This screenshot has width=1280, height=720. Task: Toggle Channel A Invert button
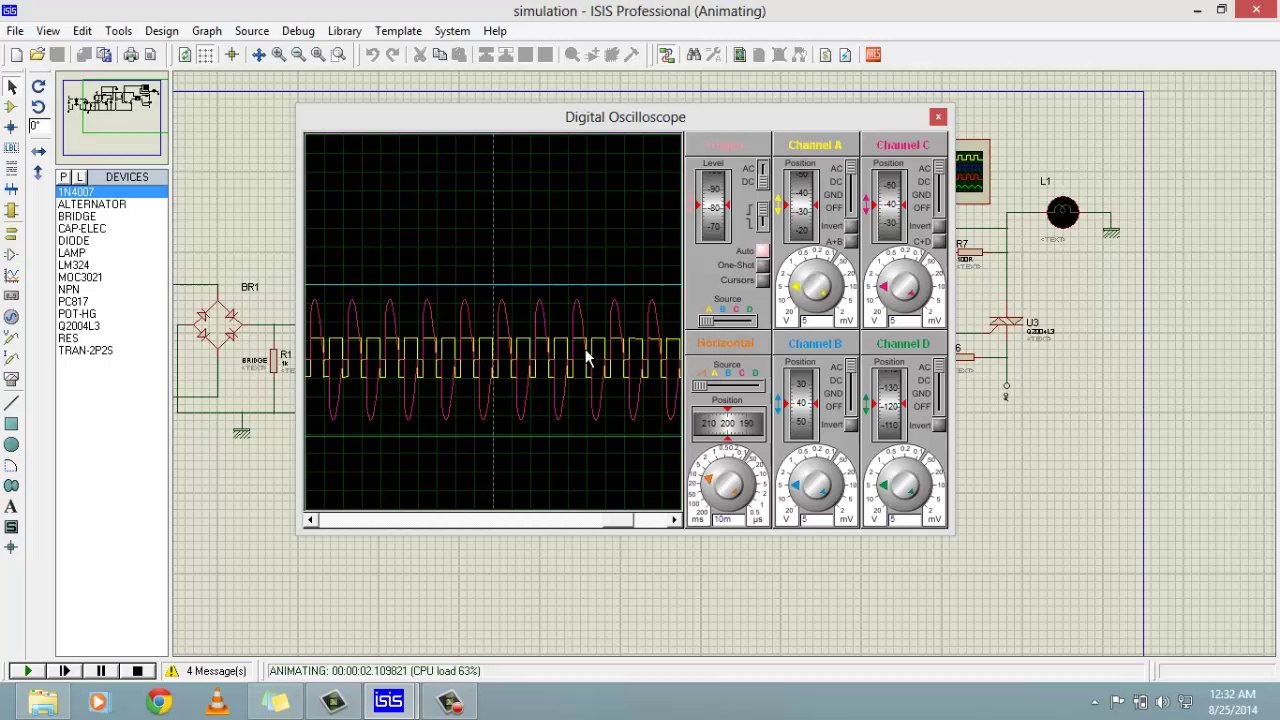[851, 226]
